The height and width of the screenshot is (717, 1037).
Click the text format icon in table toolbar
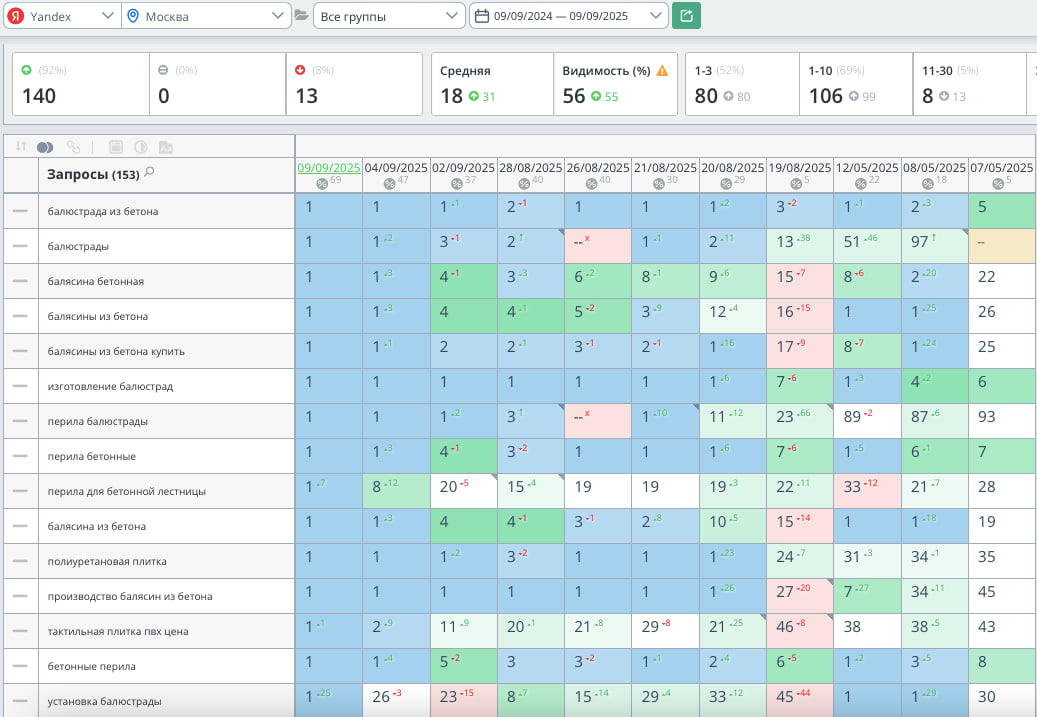(165, 147)
